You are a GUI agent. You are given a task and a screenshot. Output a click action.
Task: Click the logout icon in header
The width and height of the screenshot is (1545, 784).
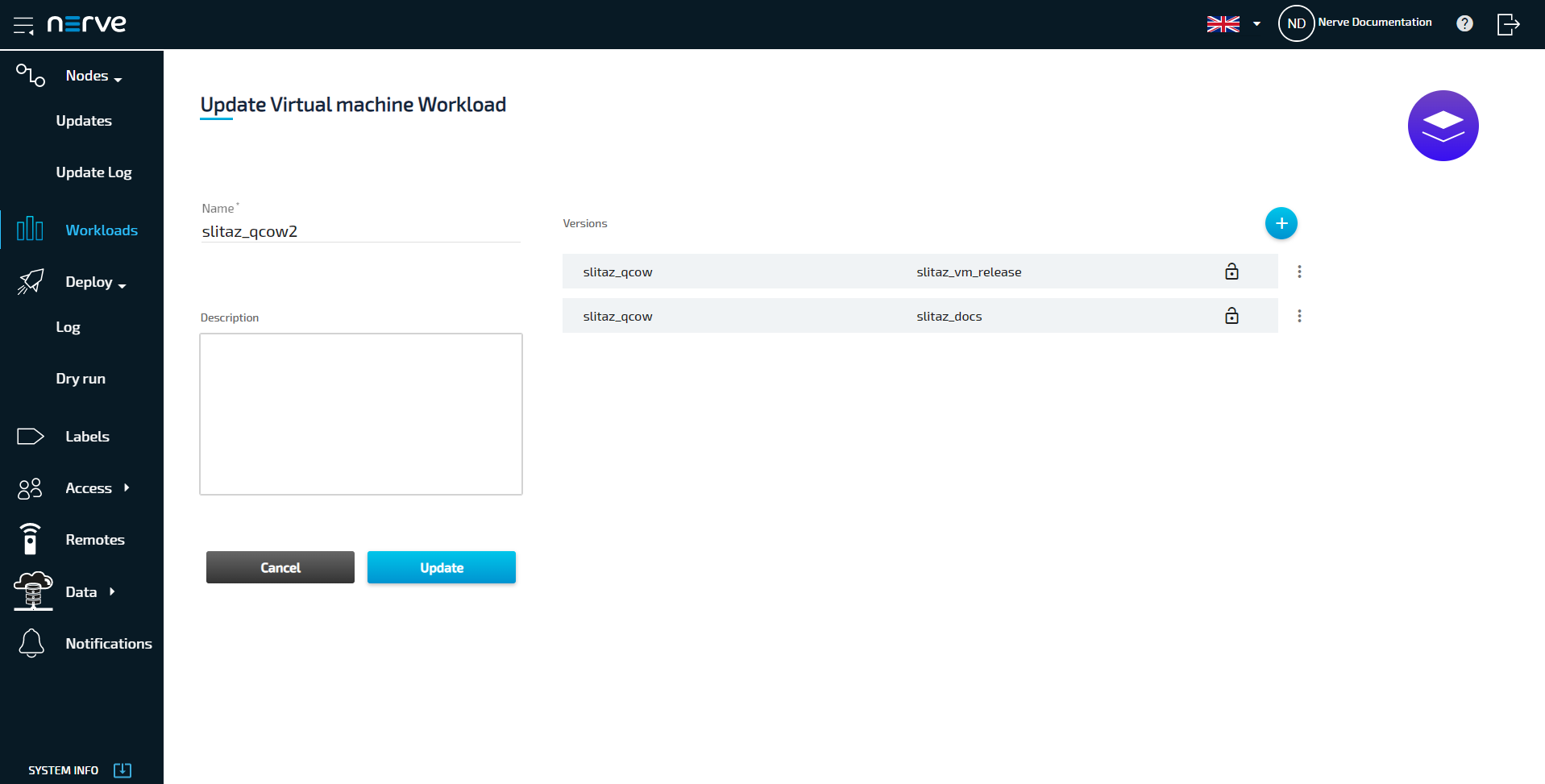[x=1508, y=24]
